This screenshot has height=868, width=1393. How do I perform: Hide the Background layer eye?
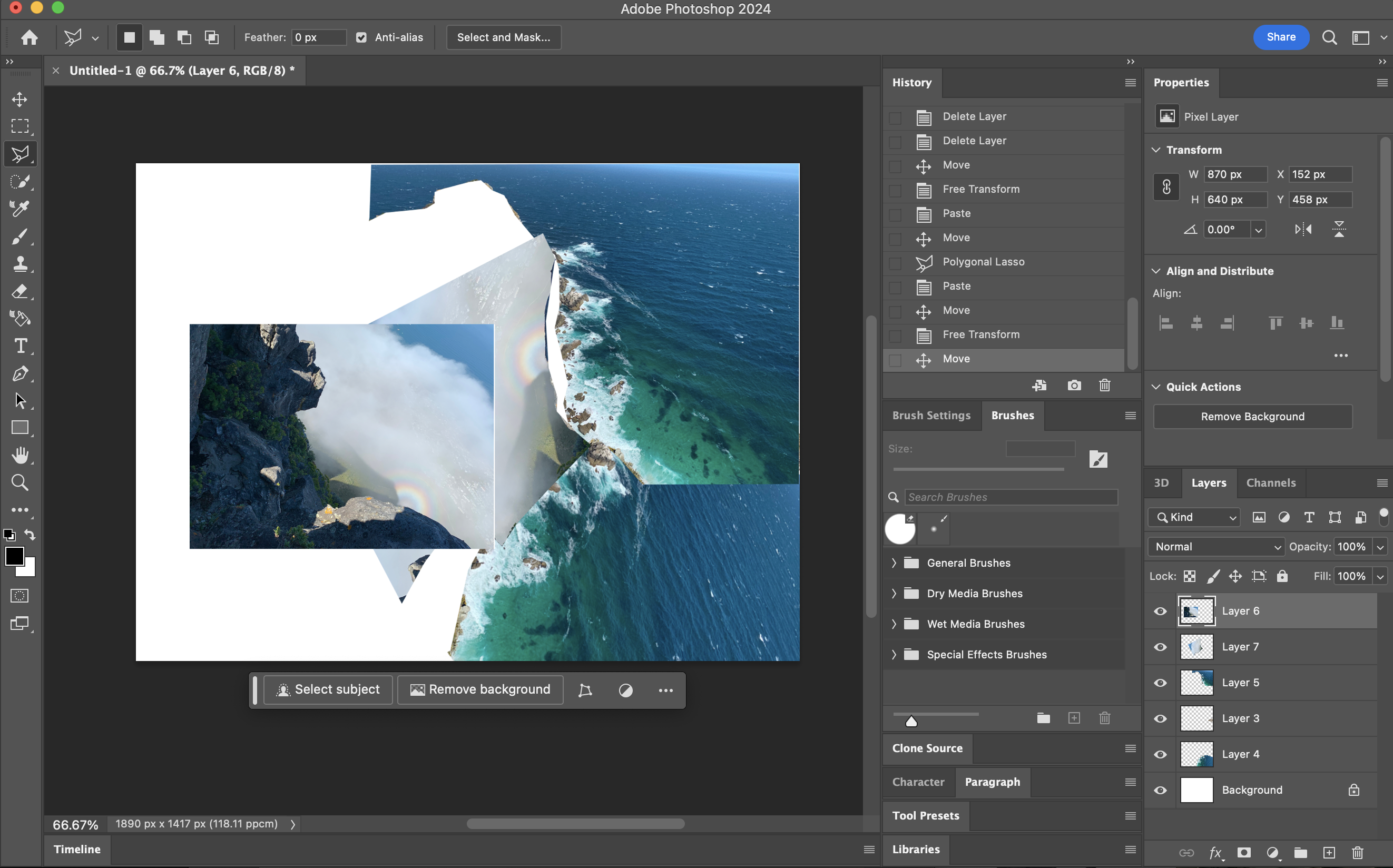pos(1161,790)
